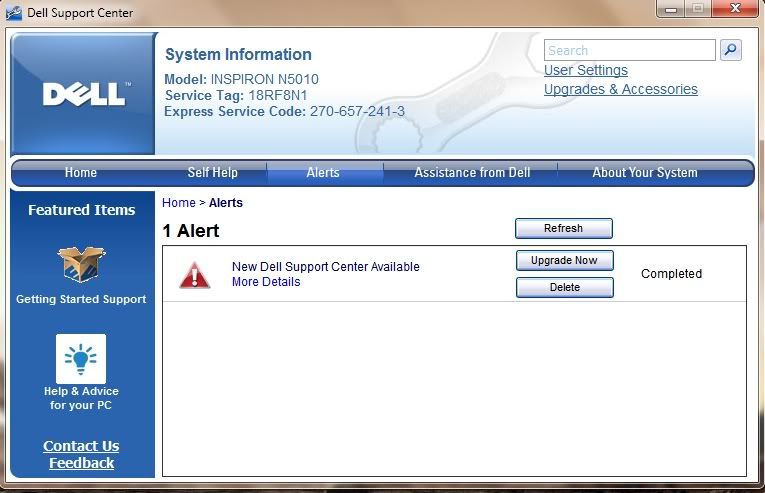The width and height of the screenshot is (765, 493).
Task: Click Getting Started Support label
Action: pyautogui.click(x=81, y=299)
